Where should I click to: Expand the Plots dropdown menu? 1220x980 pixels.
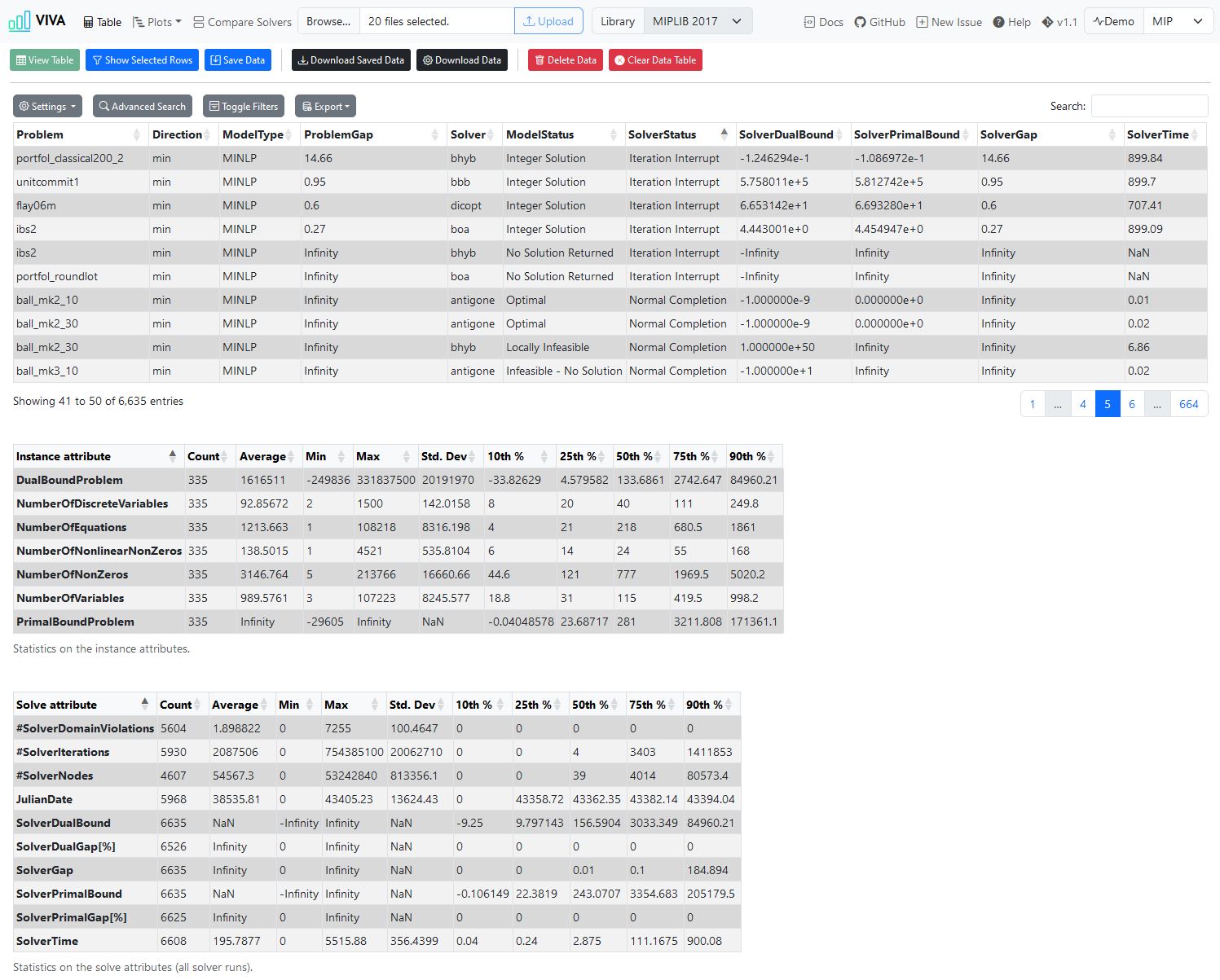(x=157, y=22)
